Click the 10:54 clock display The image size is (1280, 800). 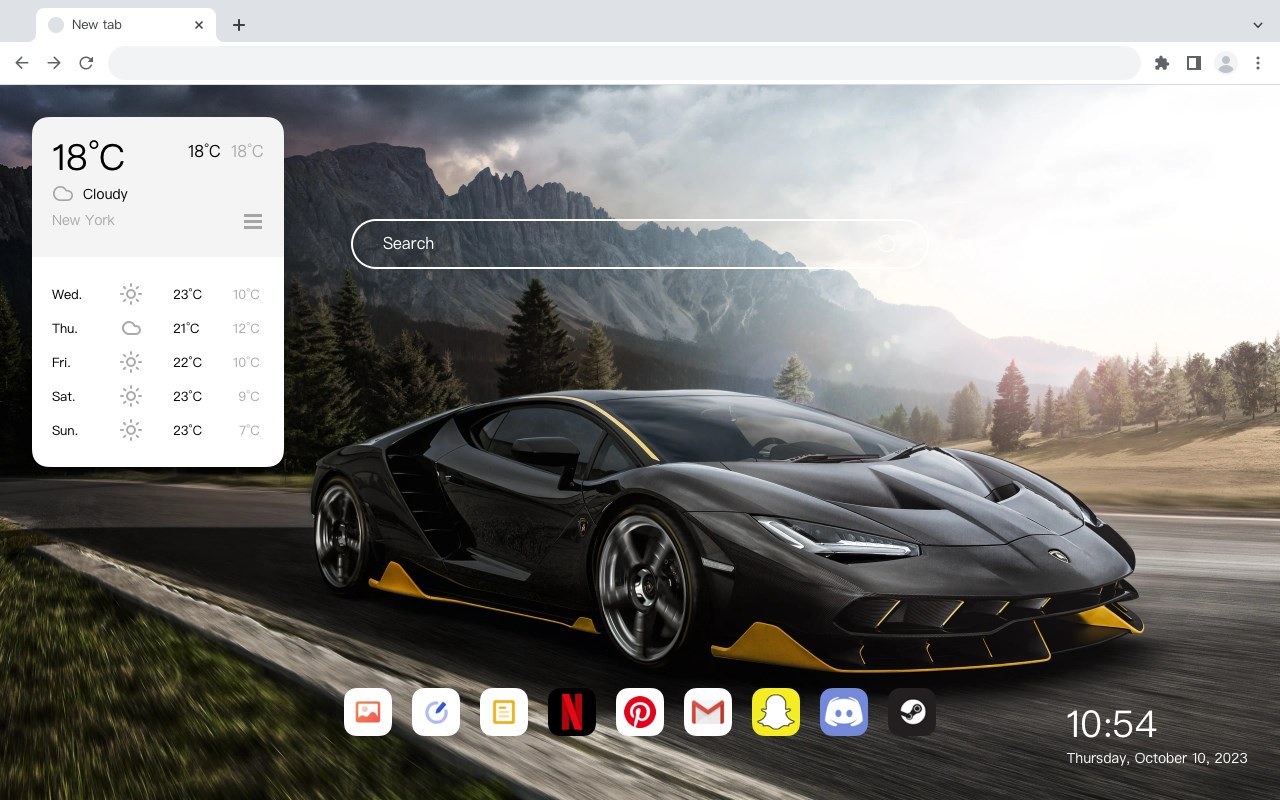[x=1111, y=724]
